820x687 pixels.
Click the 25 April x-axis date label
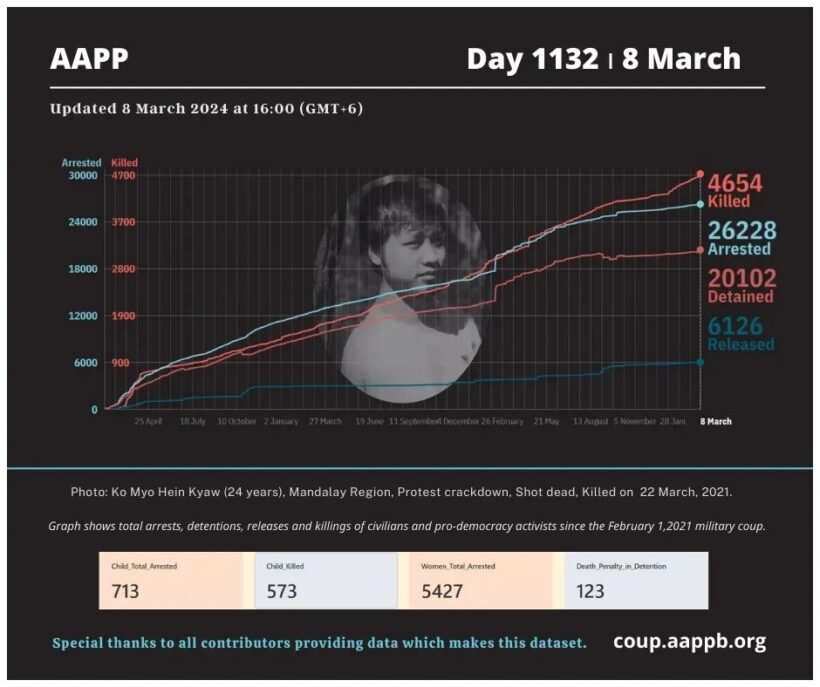point(148,422)
